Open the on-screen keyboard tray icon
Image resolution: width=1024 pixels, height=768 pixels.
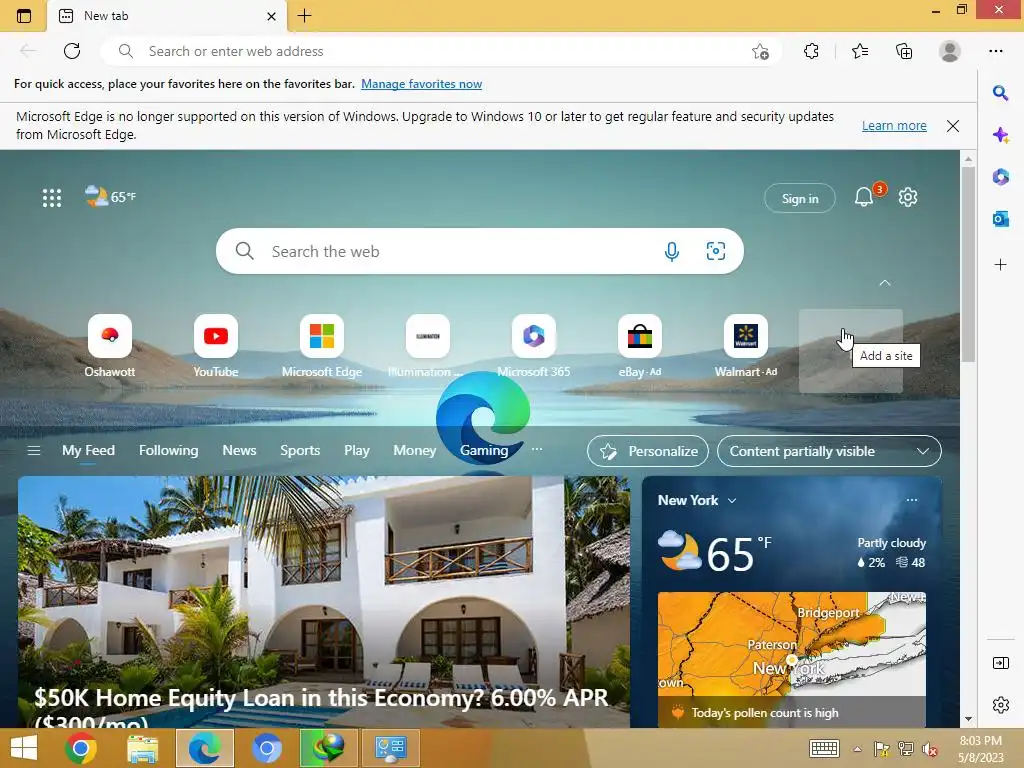point(824,748)
